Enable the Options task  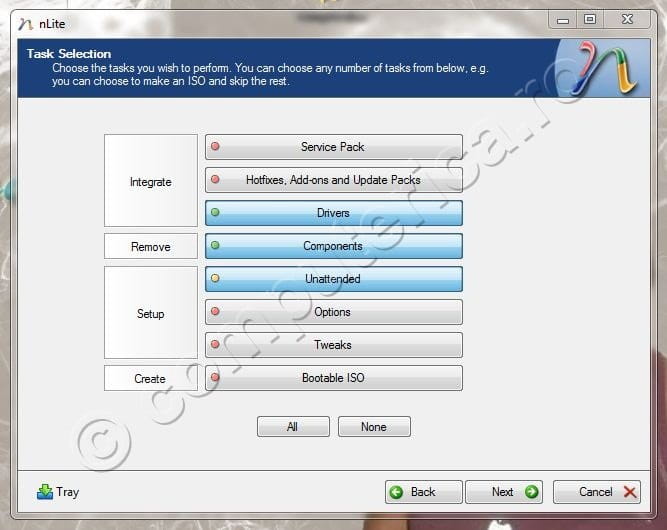coord(334,312)
